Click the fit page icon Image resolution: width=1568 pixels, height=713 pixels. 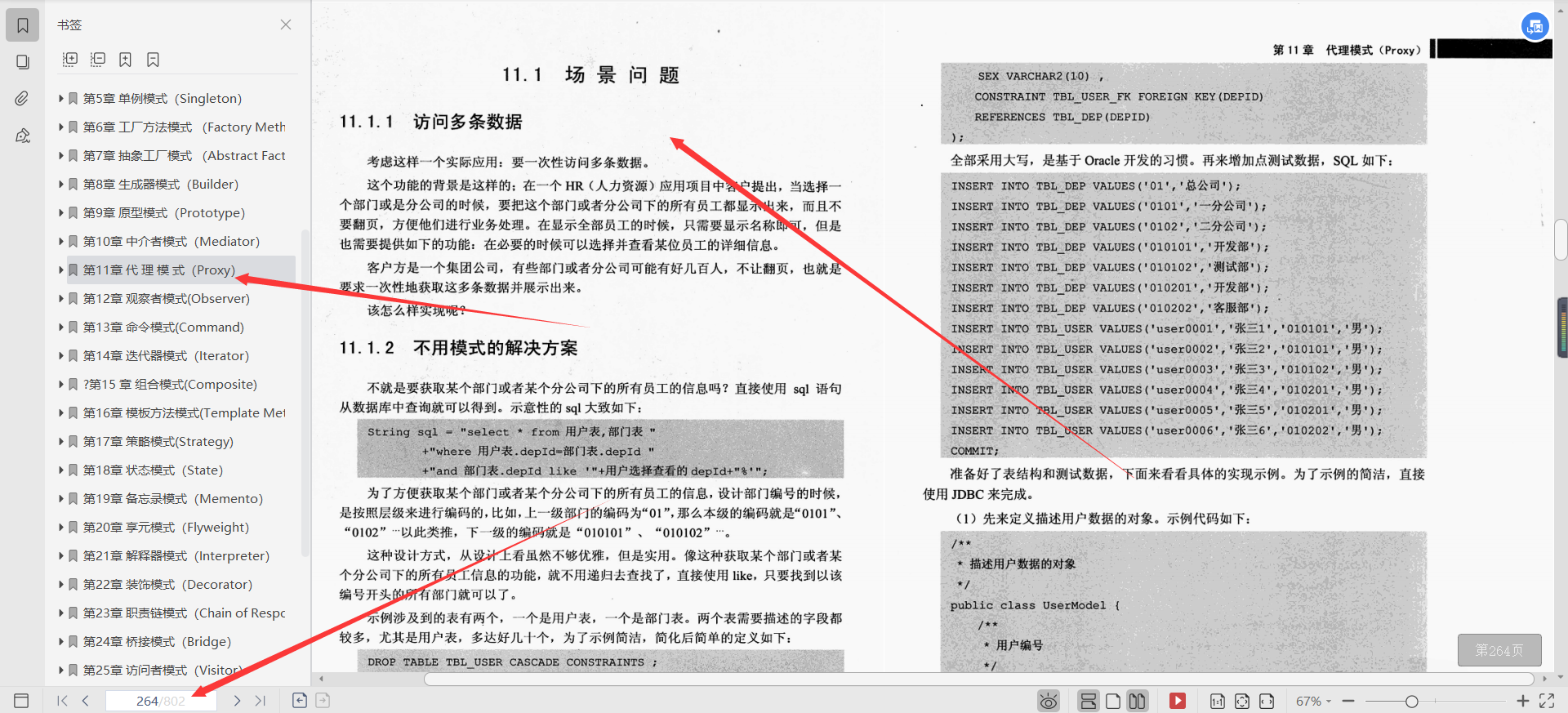pyautogui.click(x=1242, y=701)
